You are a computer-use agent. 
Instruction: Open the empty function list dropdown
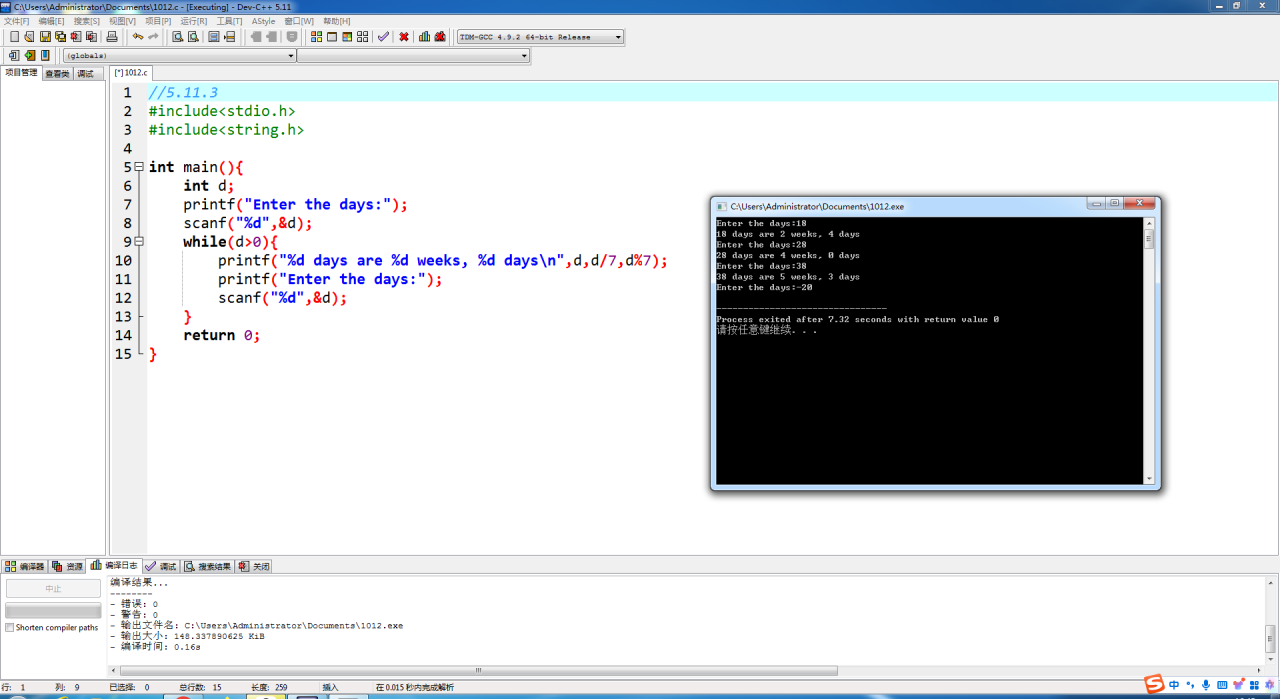point(413,56)
